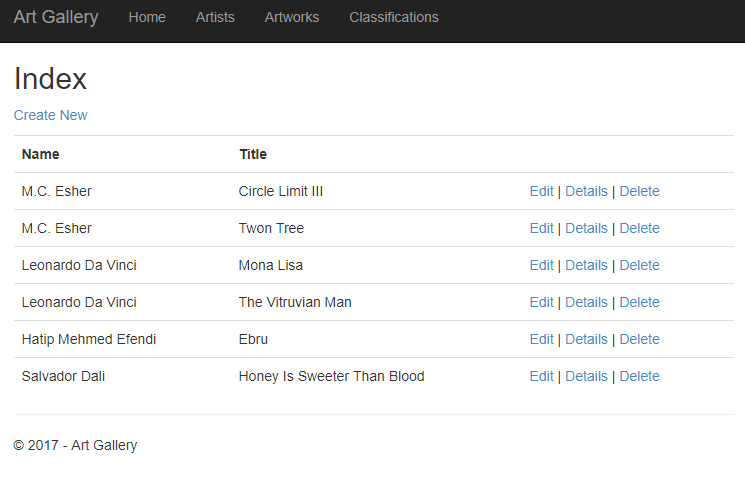The width and height of the screenshot is (745, 488).
Task: Edit the Circle Limit III artwork
Action: pos(542,191)
